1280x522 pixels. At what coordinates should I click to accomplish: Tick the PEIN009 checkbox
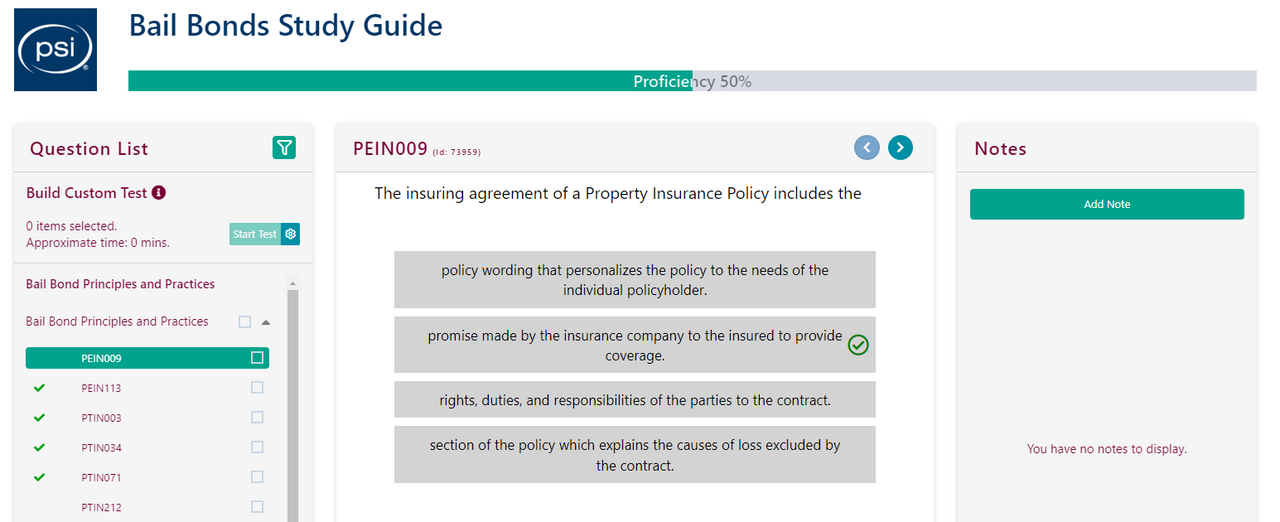[257, 358]
